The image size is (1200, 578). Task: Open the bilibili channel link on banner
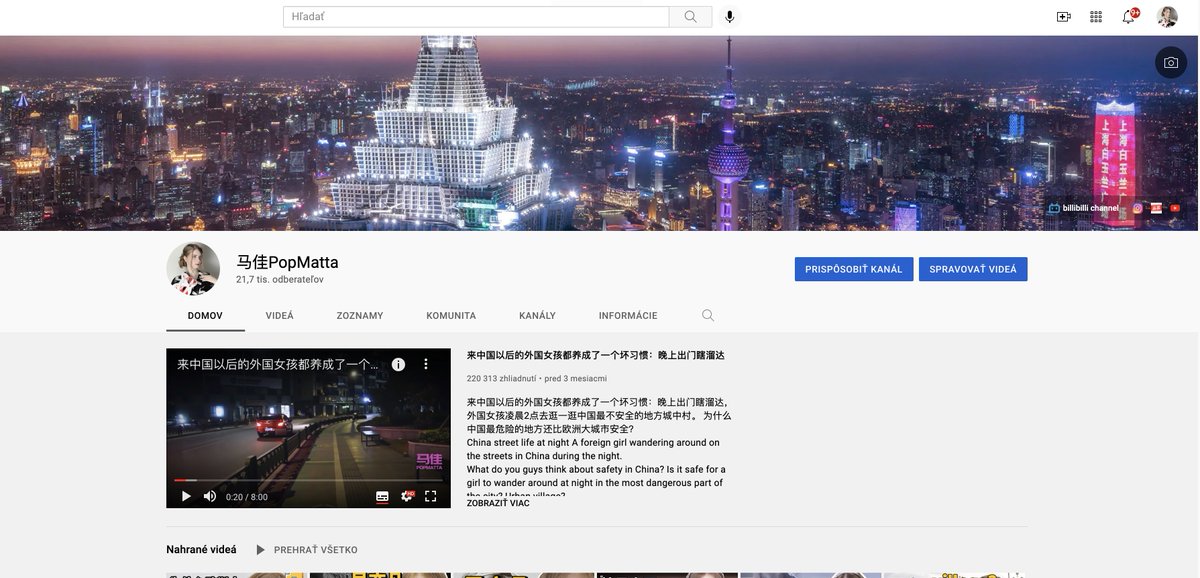tap(1084, 208)
